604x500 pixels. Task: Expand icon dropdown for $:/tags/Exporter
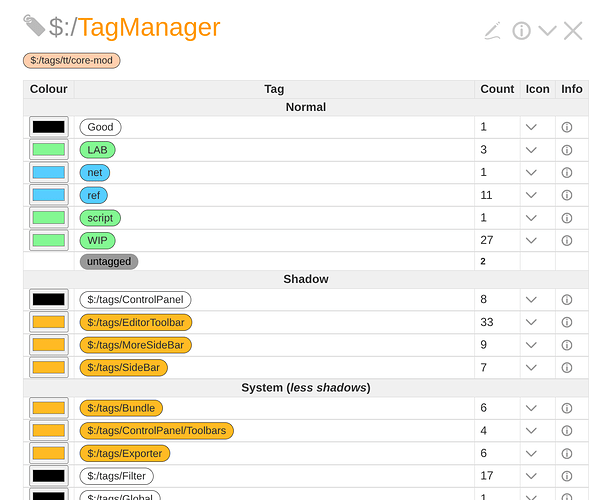[x=531, y=454]
